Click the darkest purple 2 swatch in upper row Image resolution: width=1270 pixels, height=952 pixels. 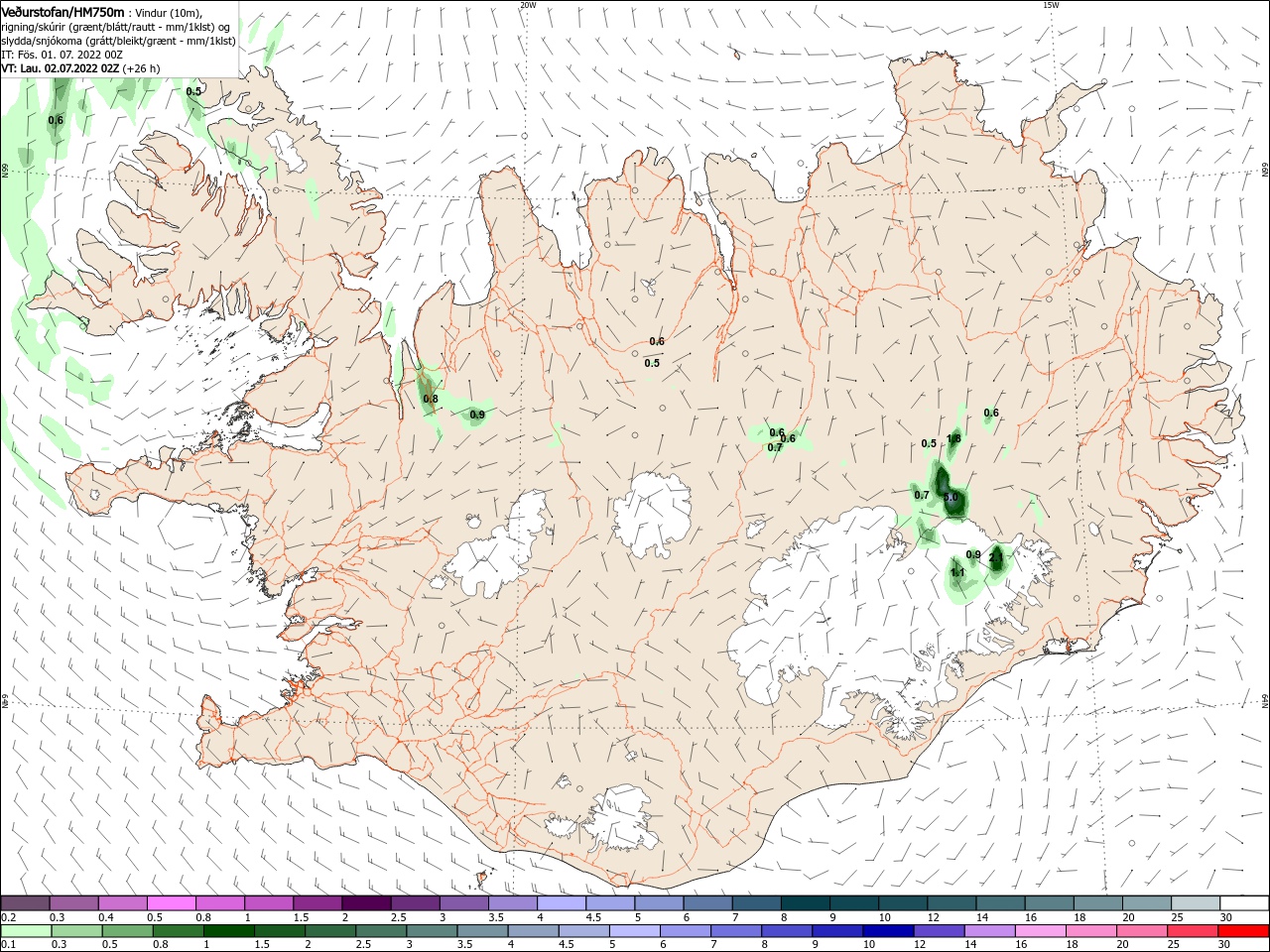tap(366, 903)
